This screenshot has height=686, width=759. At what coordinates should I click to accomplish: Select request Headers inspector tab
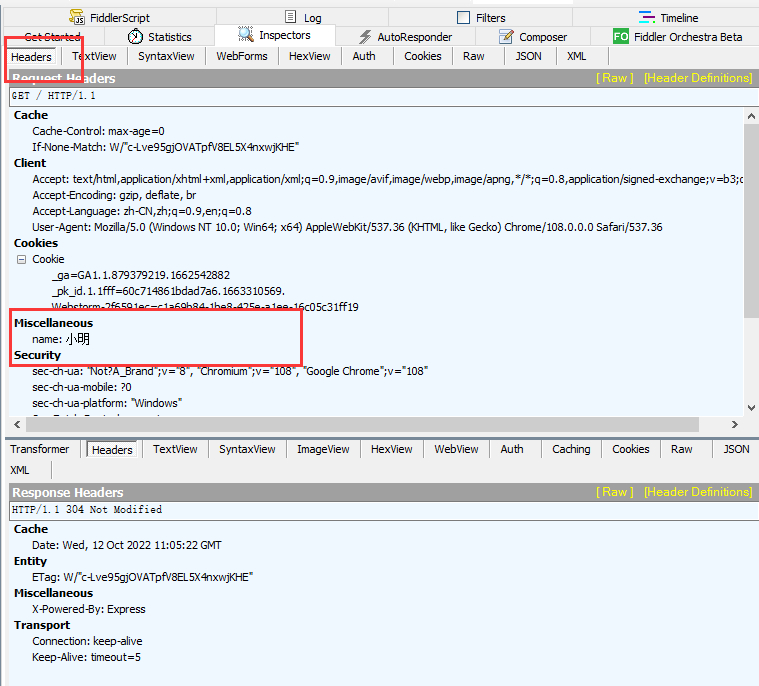point(31,57)
